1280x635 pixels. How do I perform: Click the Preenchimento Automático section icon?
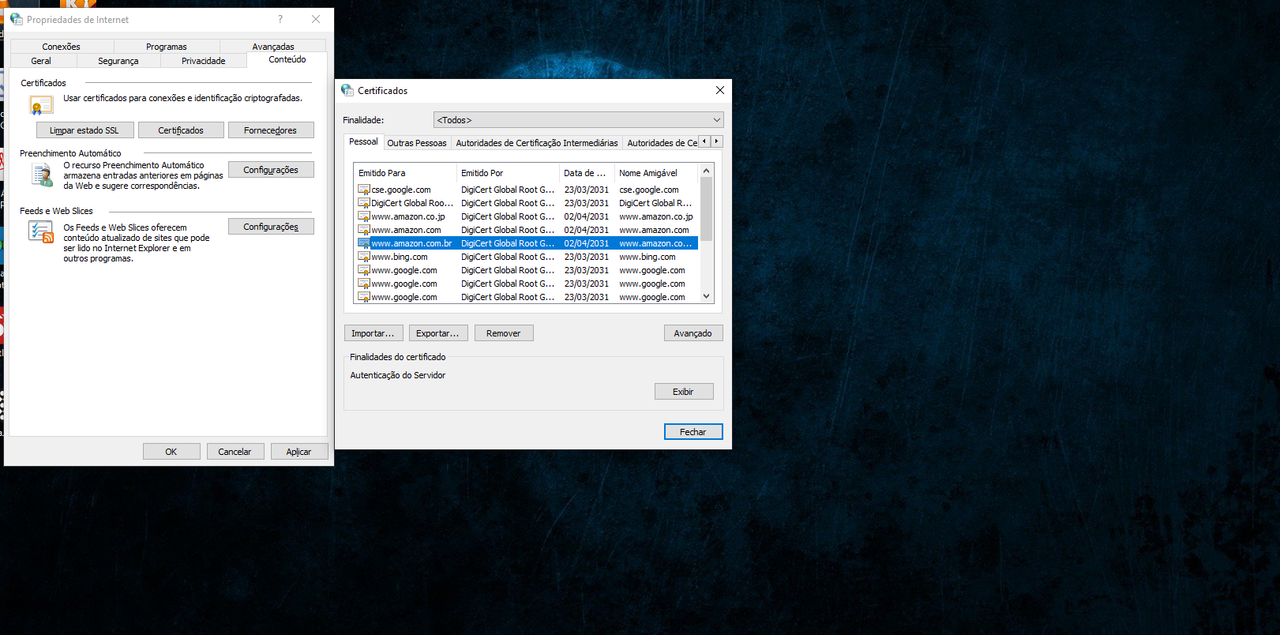pyautogui.click(x=41, y=174)
